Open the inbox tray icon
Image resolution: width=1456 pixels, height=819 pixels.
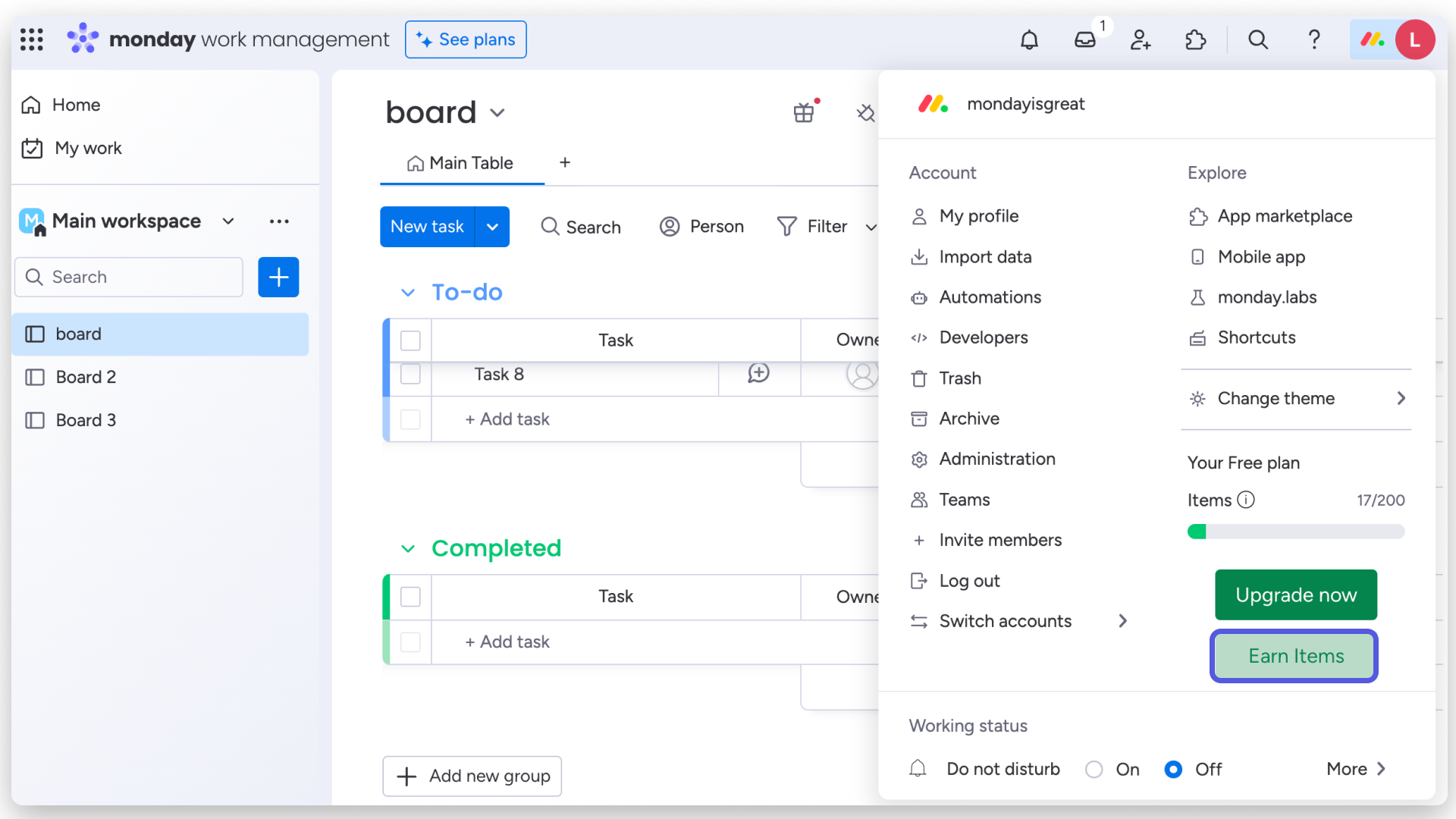click(1084, 39)
